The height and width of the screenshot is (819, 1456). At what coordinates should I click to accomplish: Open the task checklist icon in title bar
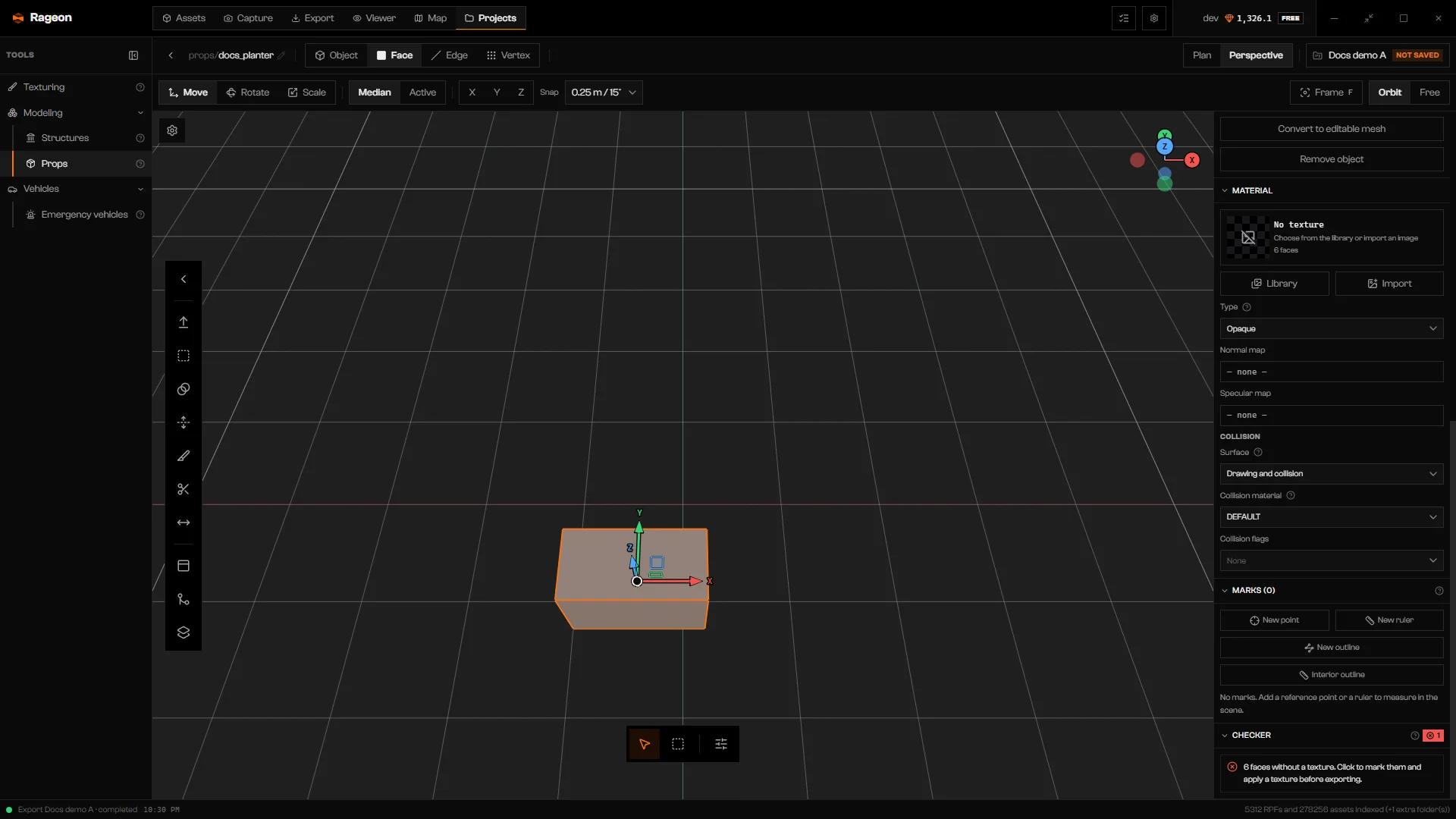tap(1124, 18)
